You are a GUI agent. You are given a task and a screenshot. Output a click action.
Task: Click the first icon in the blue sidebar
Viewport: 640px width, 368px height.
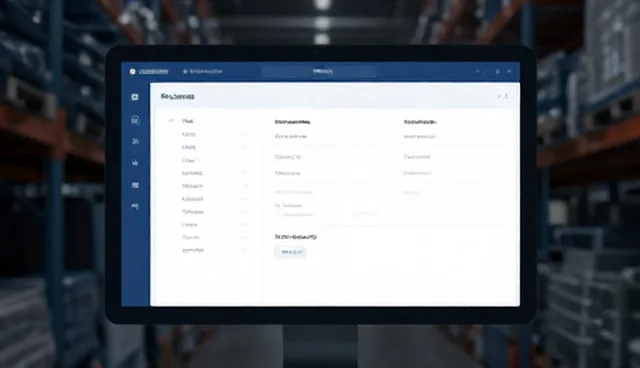click(135, 97)
